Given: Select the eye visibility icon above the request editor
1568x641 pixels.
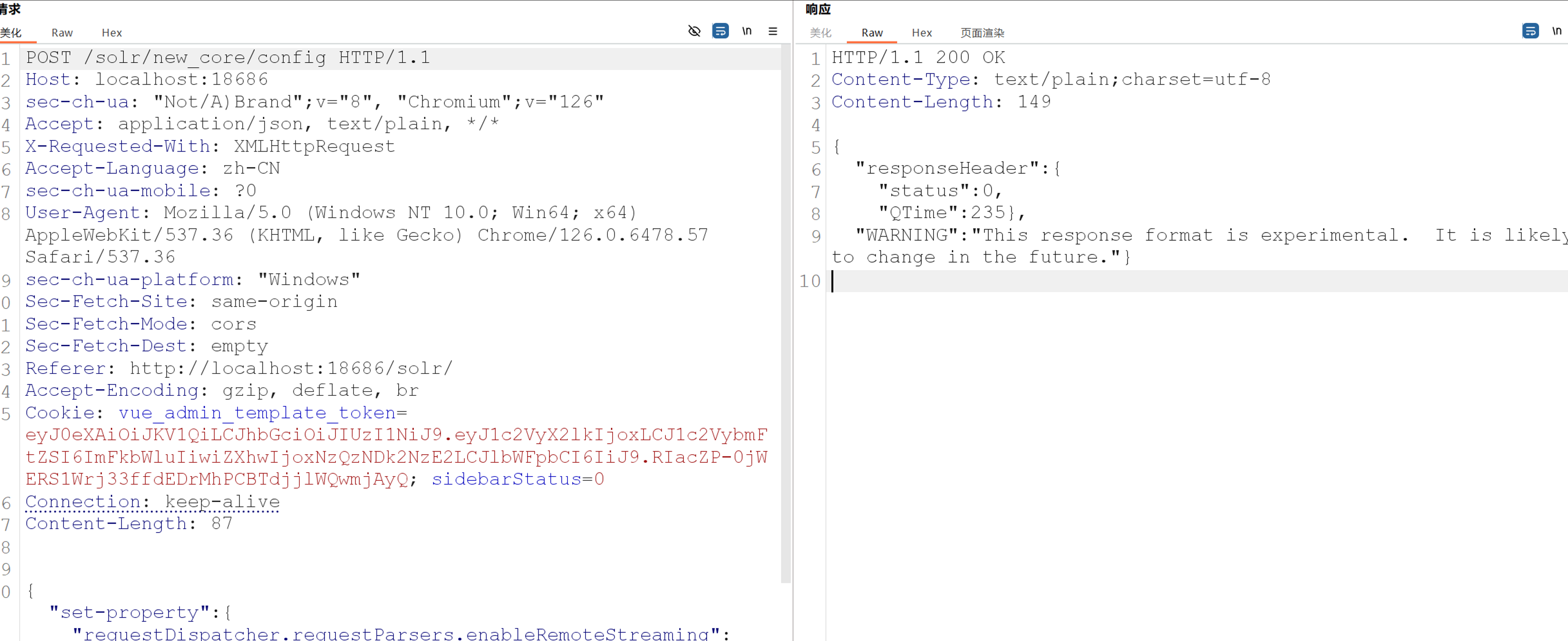Looking at the screenshot, I should point(694,31).
